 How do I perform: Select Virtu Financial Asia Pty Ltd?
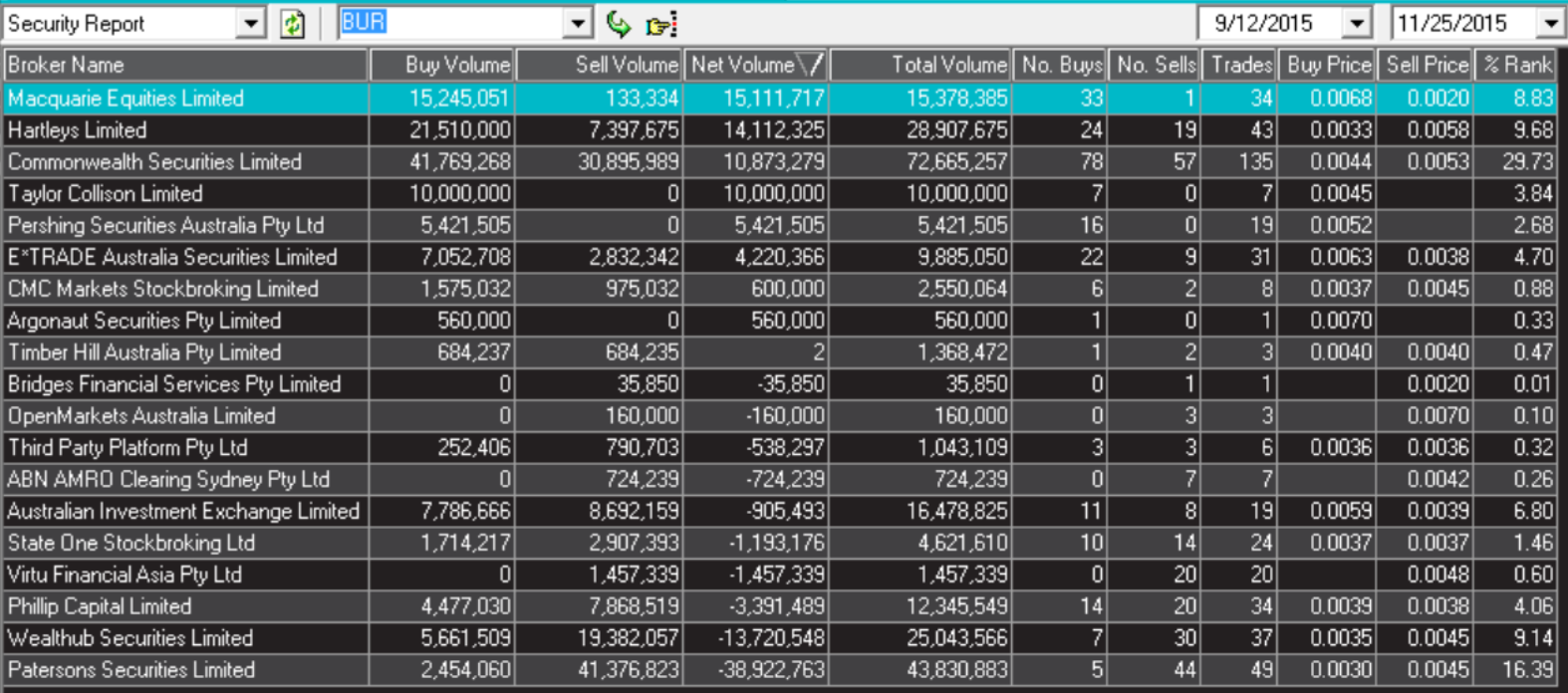[x=125, y=576]
